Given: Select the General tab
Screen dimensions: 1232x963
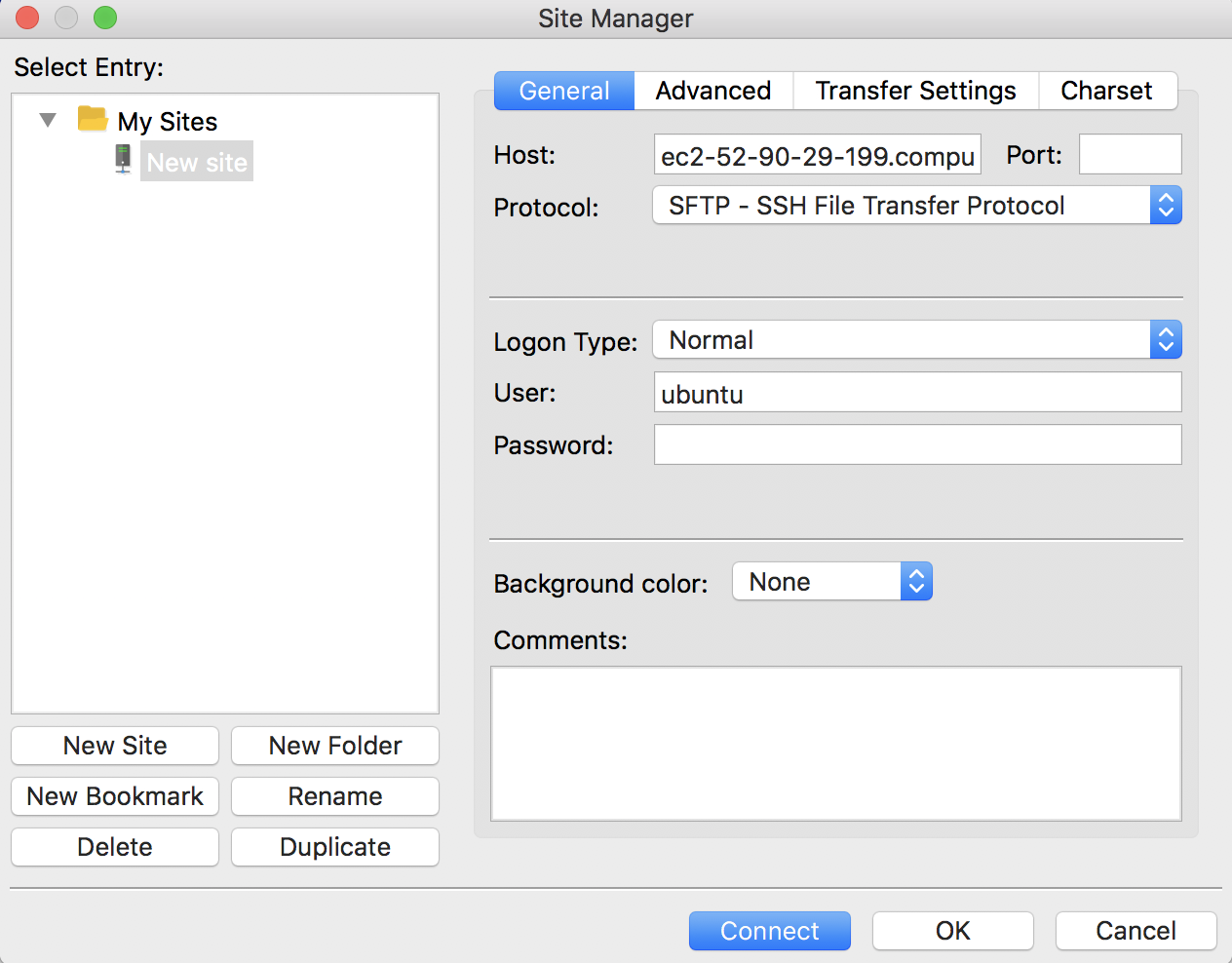Looking at the screenshot, I should 563,90.
